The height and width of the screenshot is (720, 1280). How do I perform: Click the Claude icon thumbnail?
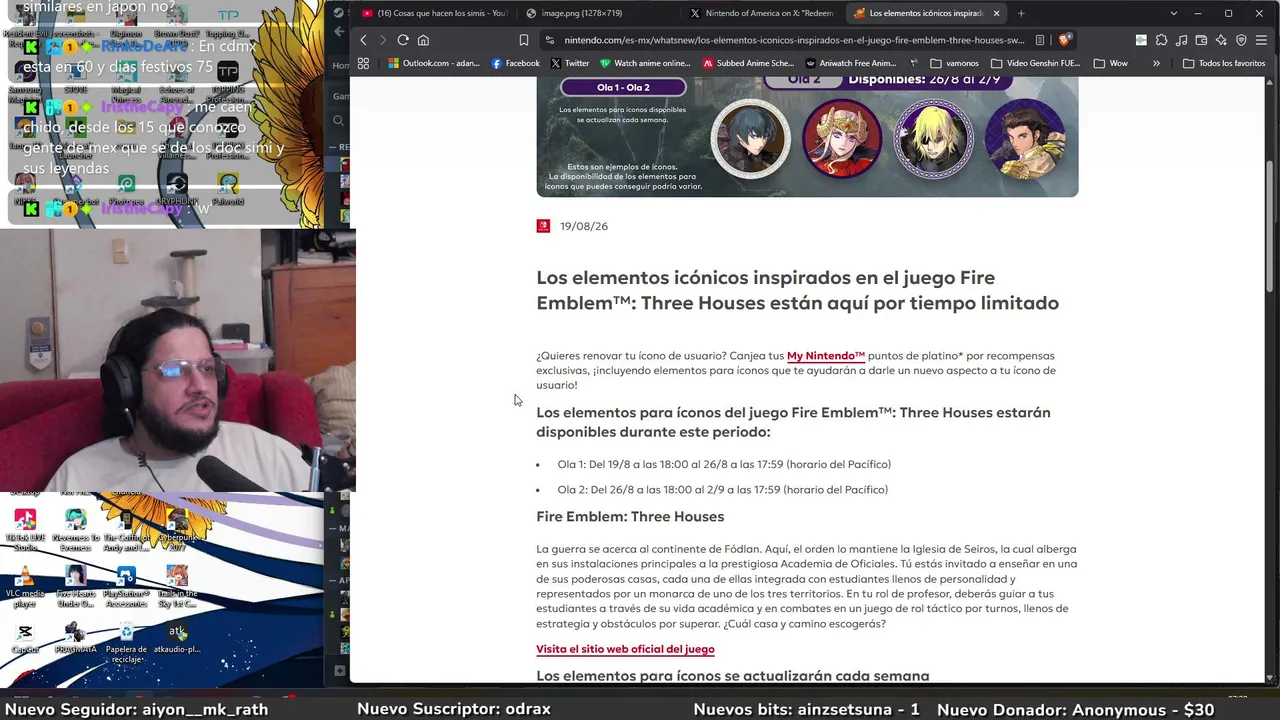[x=1025, y=139]
